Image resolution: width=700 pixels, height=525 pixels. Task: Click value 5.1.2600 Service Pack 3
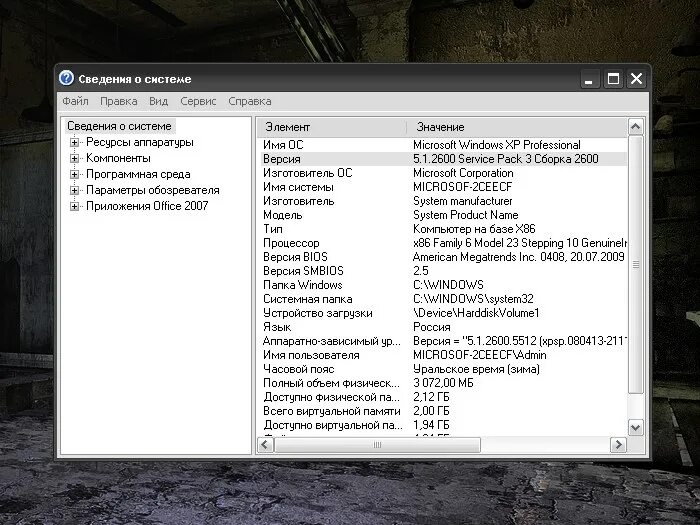point(472,159)
